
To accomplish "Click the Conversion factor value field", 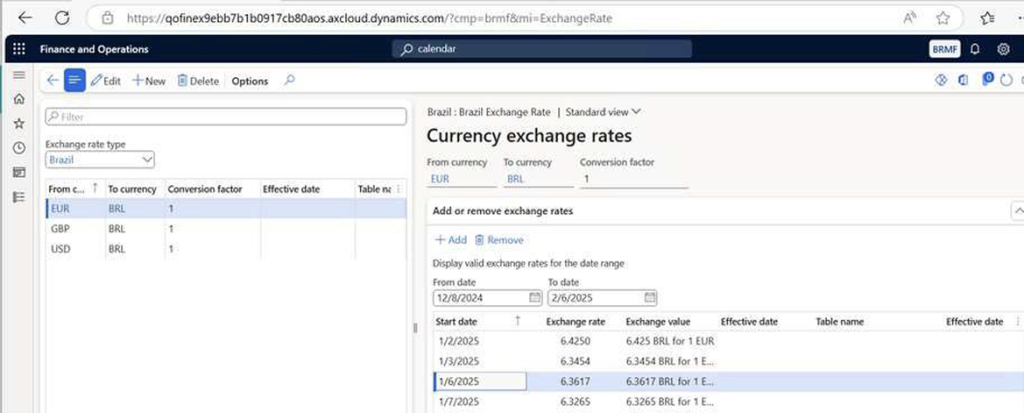I will click(x=633, y=178).
